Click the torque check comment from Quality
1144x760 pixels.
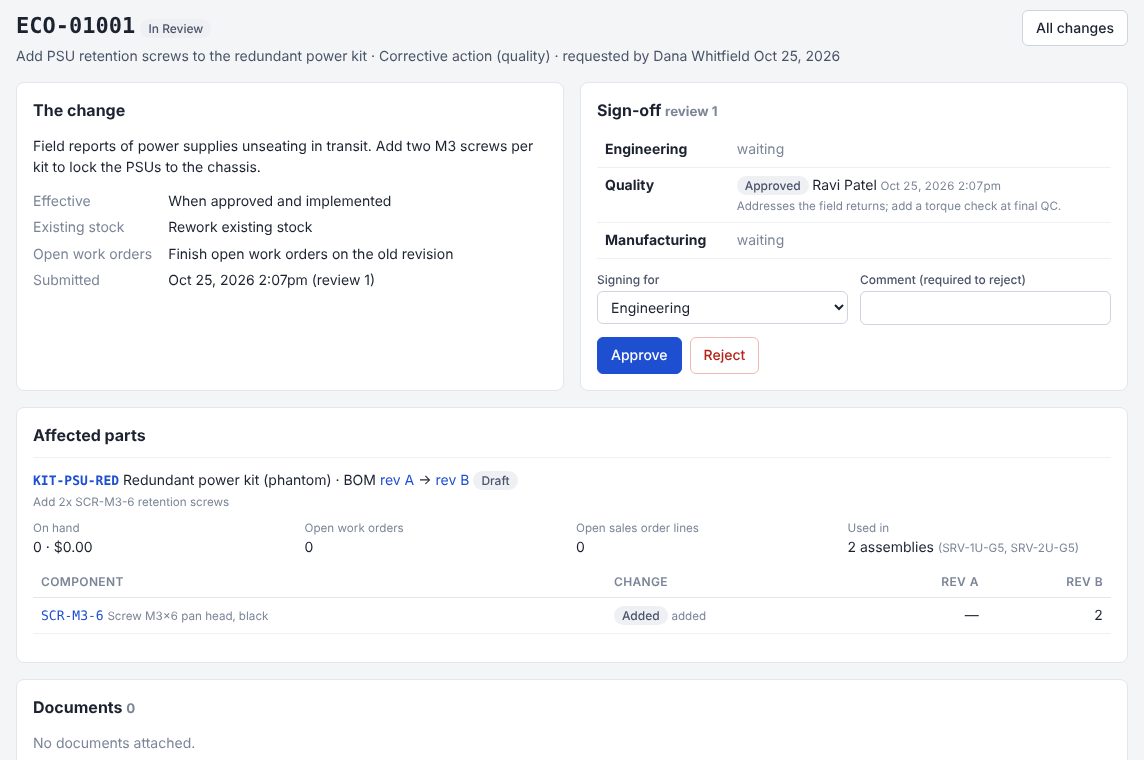899,206
